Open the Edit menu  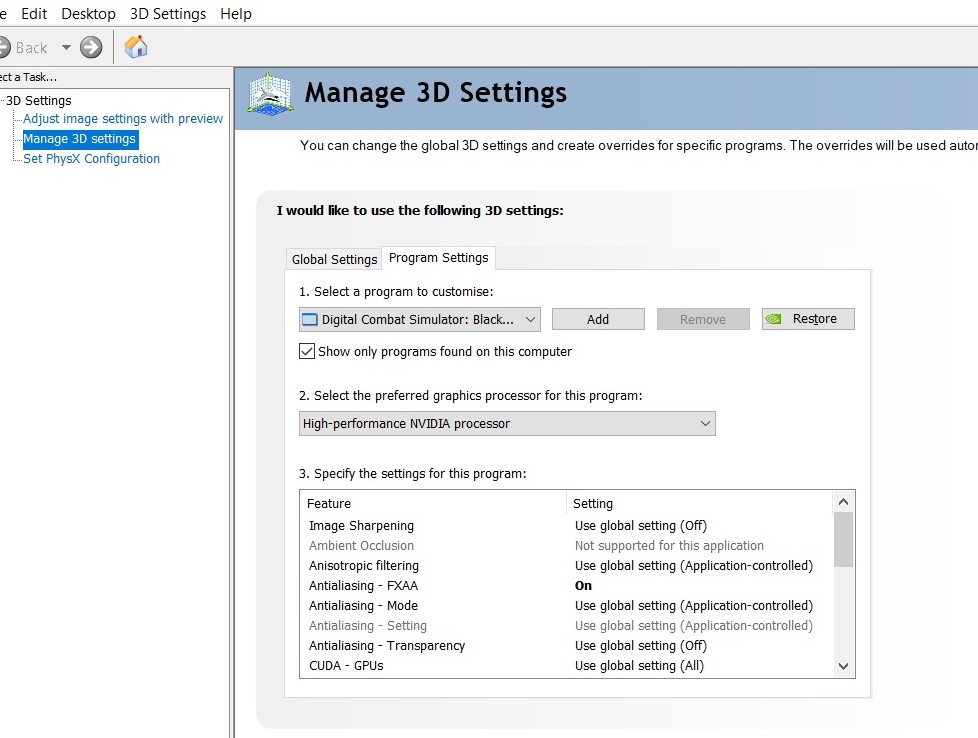coord(34,14)
